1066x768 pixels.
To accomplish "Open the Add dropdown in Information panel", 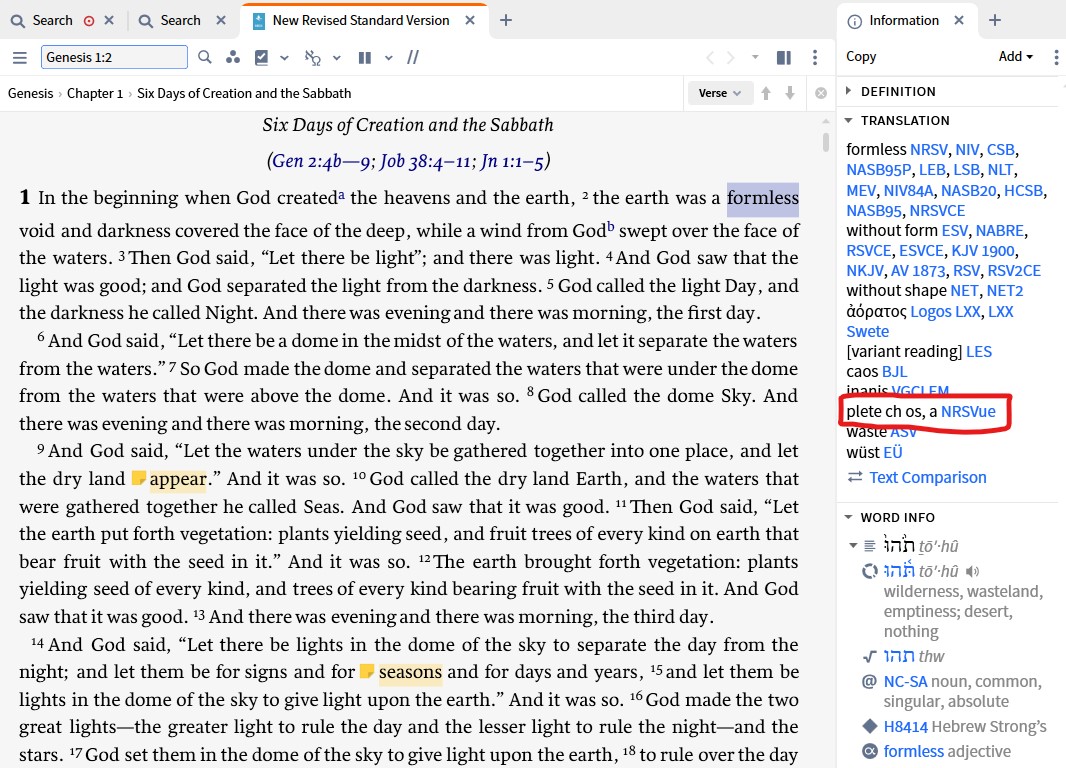I will tap(1014, 57).
